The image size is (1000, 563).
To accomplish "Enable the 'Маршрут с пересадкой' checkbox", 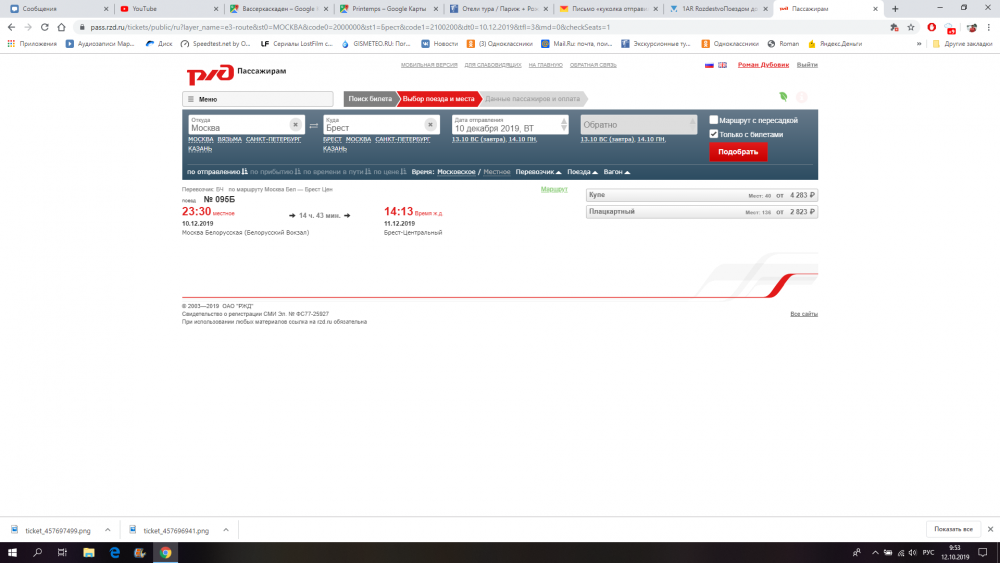I will tap(714, 120).
